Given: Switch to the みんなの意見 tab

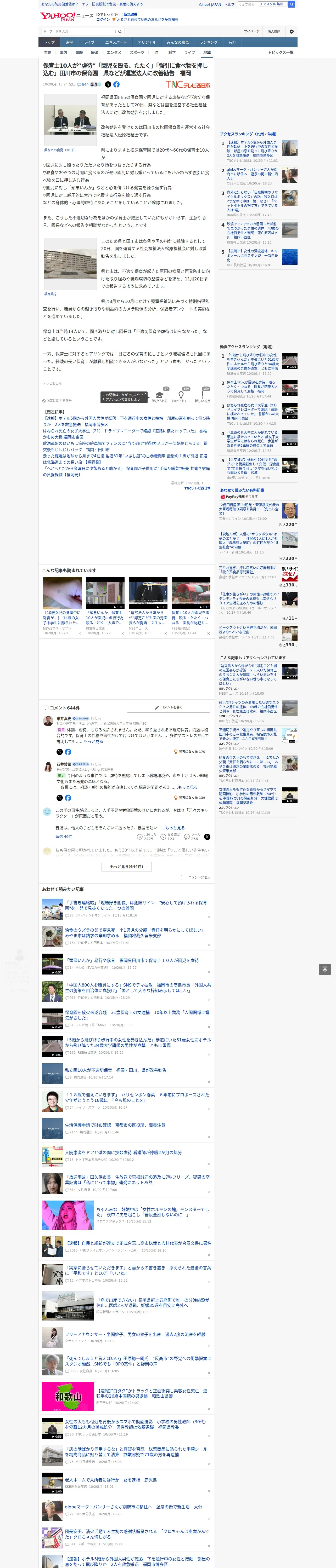Looking at the screenshot, I should (x=177, y=43).
